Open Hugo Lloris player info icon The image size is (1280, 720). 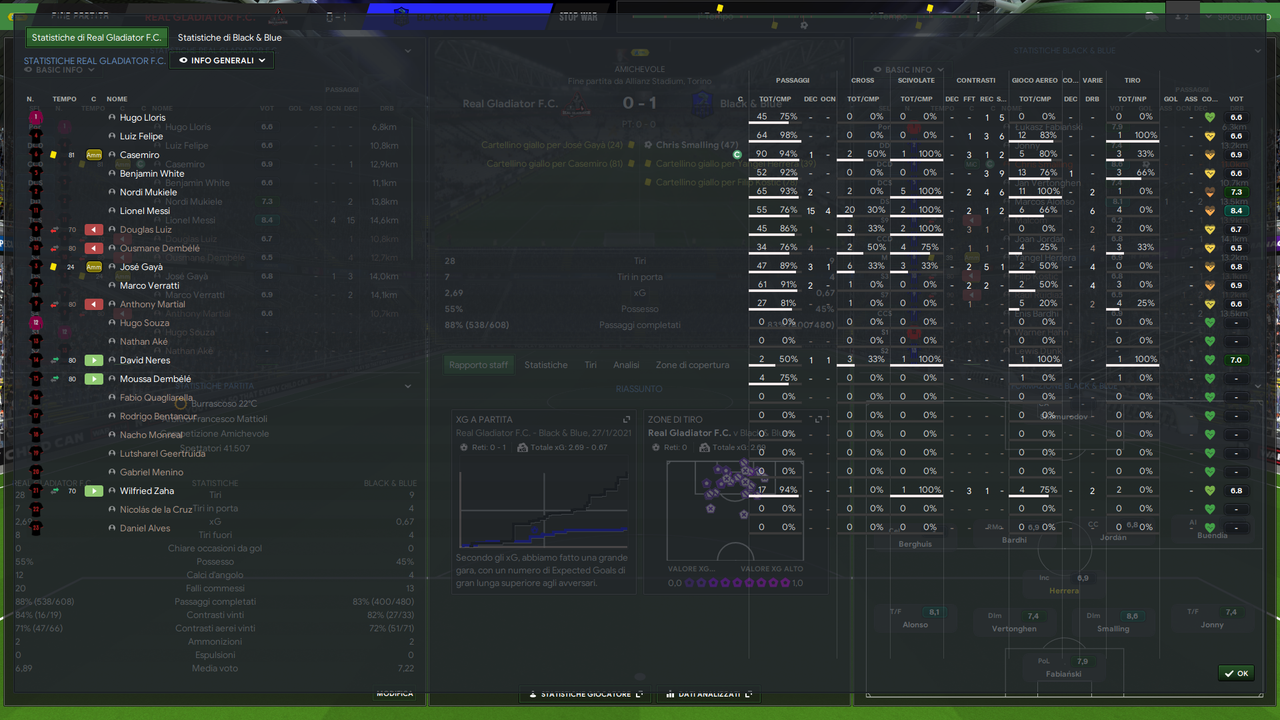pyautogui.click(x=112, y=118)
